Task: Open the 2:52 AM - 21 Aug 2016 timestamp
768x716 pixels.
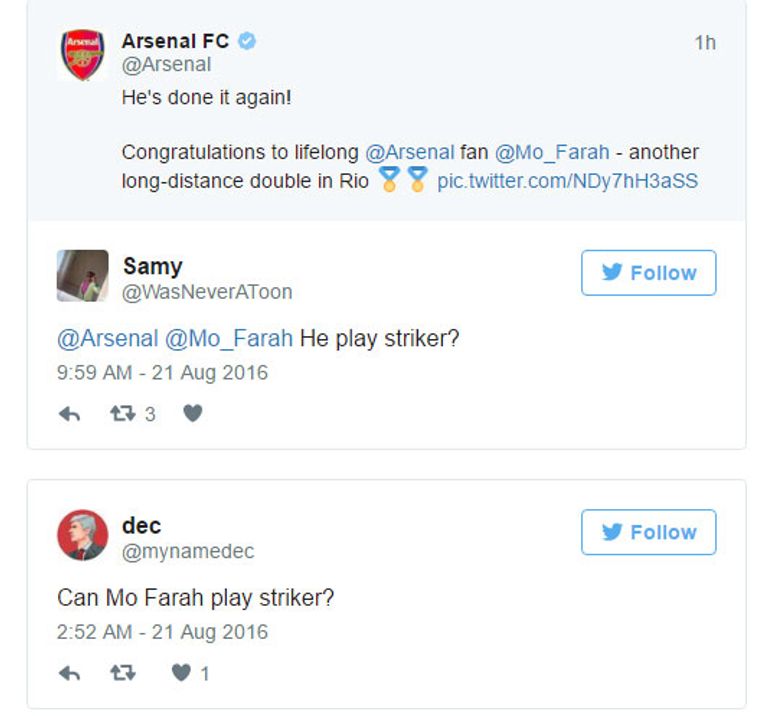Action: point(162,632)
